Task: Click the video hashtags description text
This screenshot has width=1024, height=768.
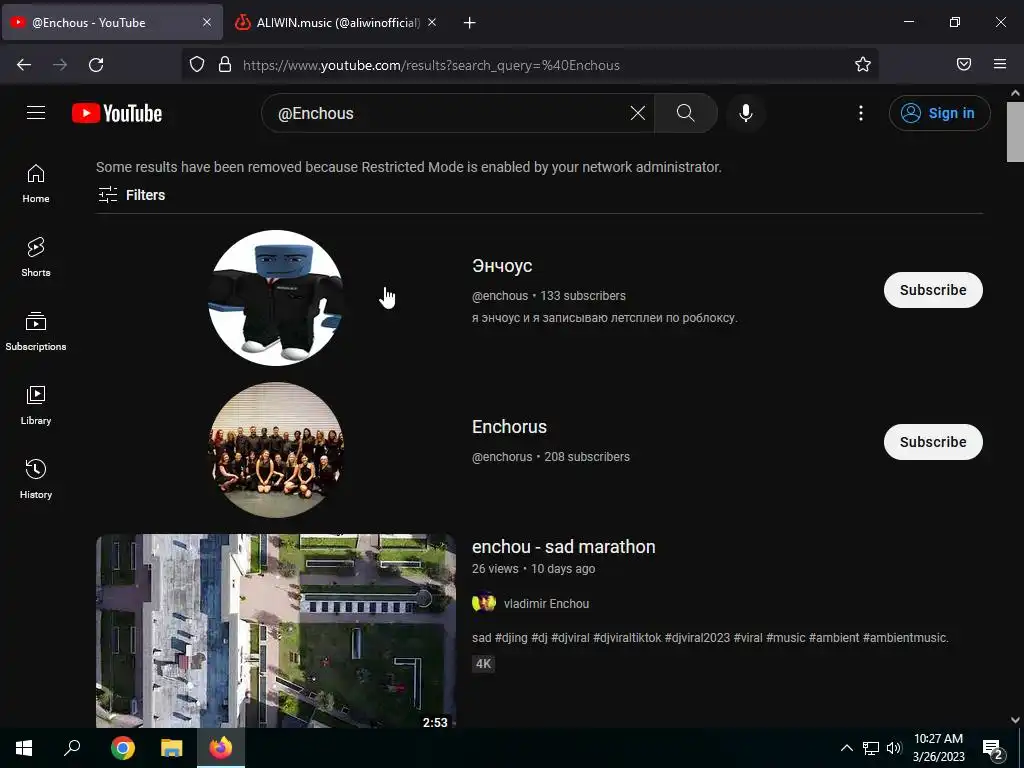Action: (x=710, y=637)
